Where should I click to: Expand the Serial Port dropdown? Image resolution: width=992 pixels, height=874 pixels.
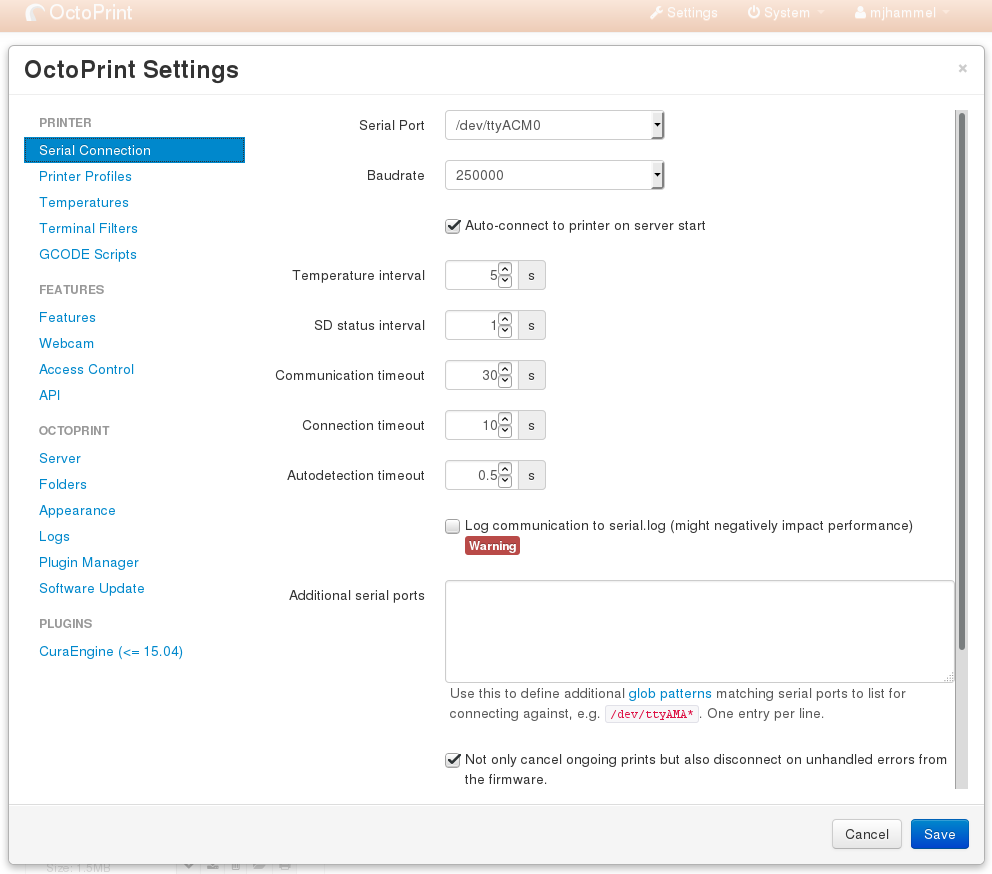[x=554, y=125]
